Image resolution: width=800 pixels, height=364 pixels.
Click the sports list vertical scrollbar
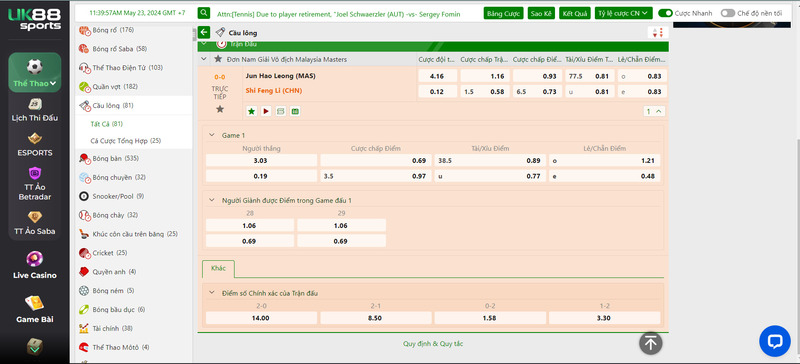194,34
